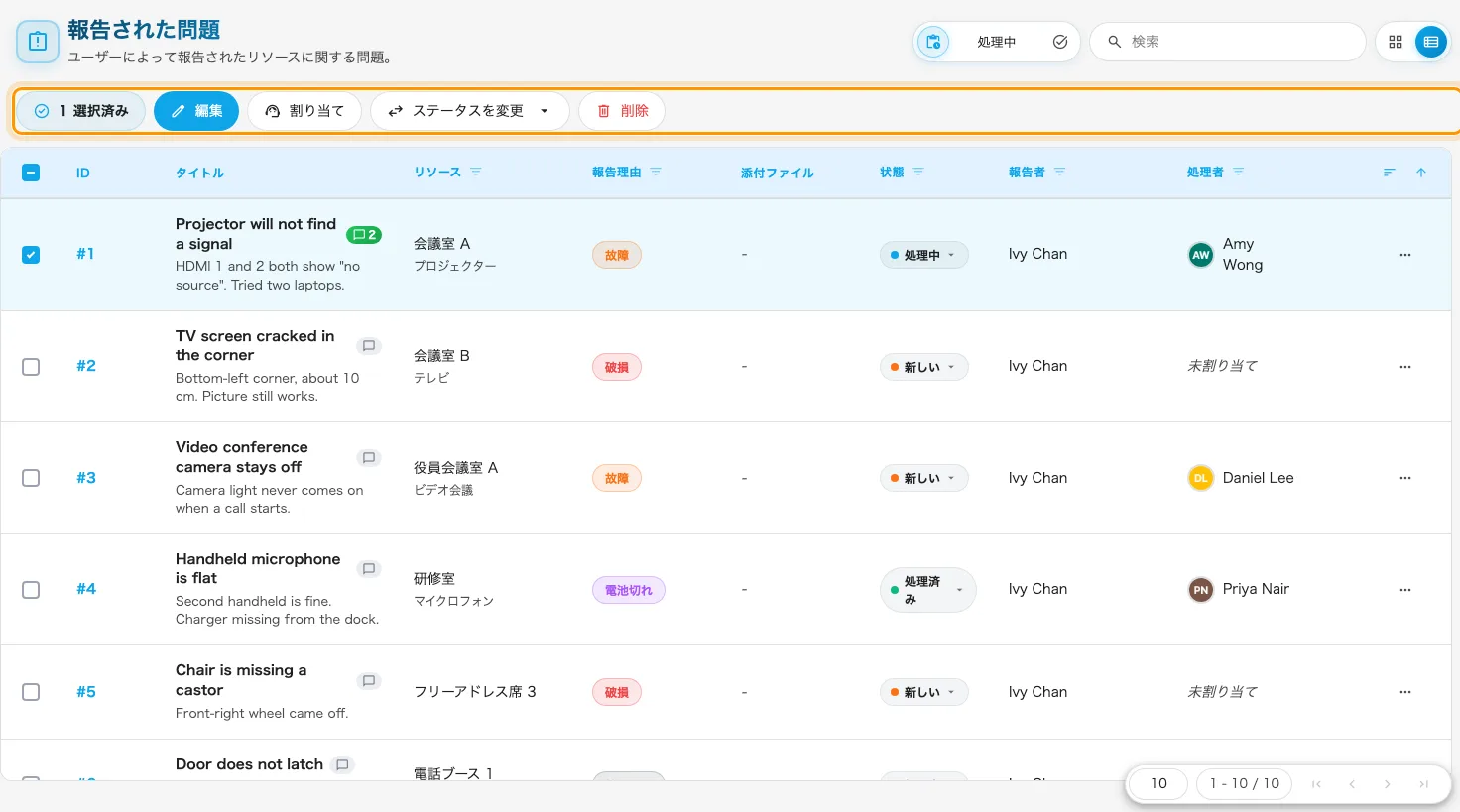Check the checkbox for issue #4
Viewport: 1460px width, 812px height.
point(31,590)
